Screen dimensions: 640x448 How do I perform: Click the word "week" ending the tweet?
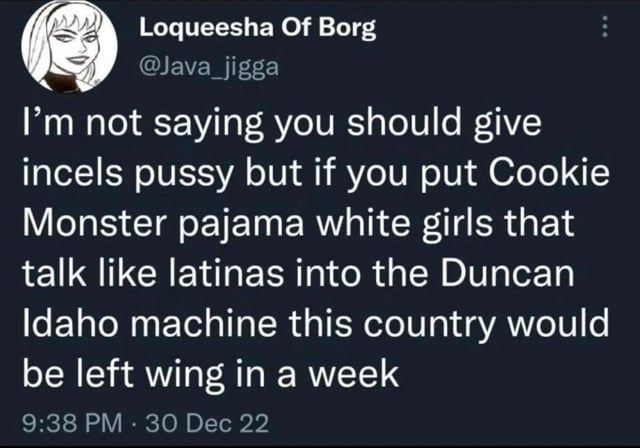353,374
